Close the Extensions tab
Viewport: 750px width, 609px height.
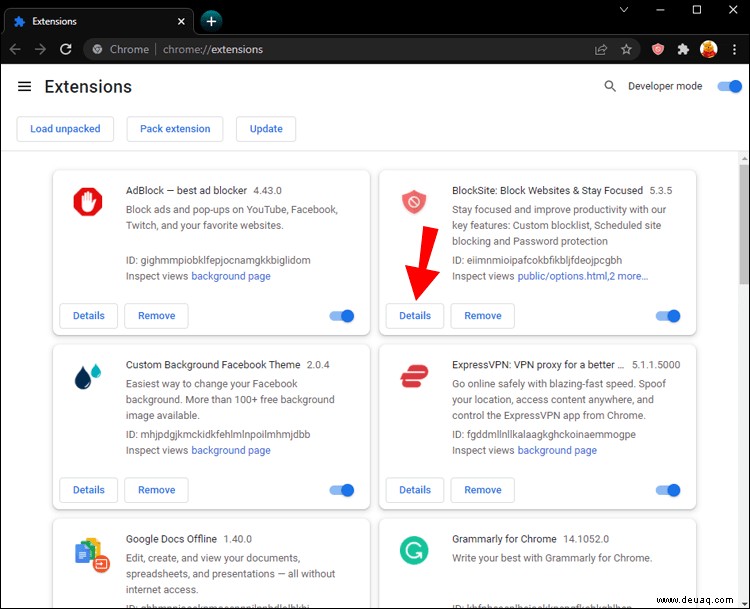click(181, 22)
